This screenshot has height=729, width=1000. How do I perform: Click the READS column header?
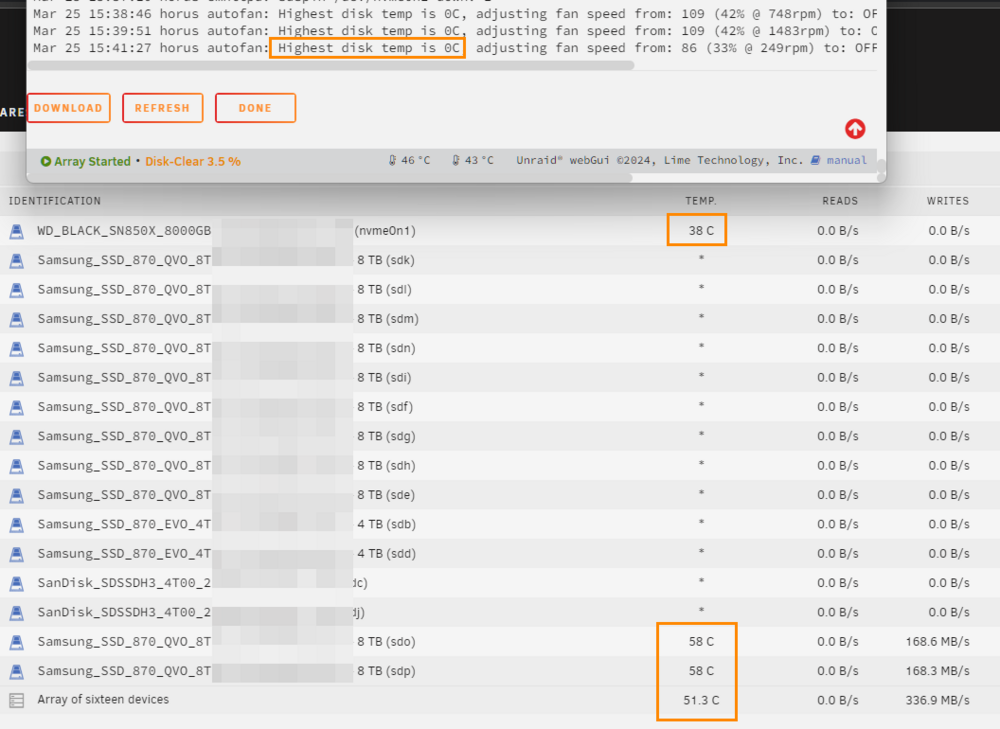click(x=840, y=201)
